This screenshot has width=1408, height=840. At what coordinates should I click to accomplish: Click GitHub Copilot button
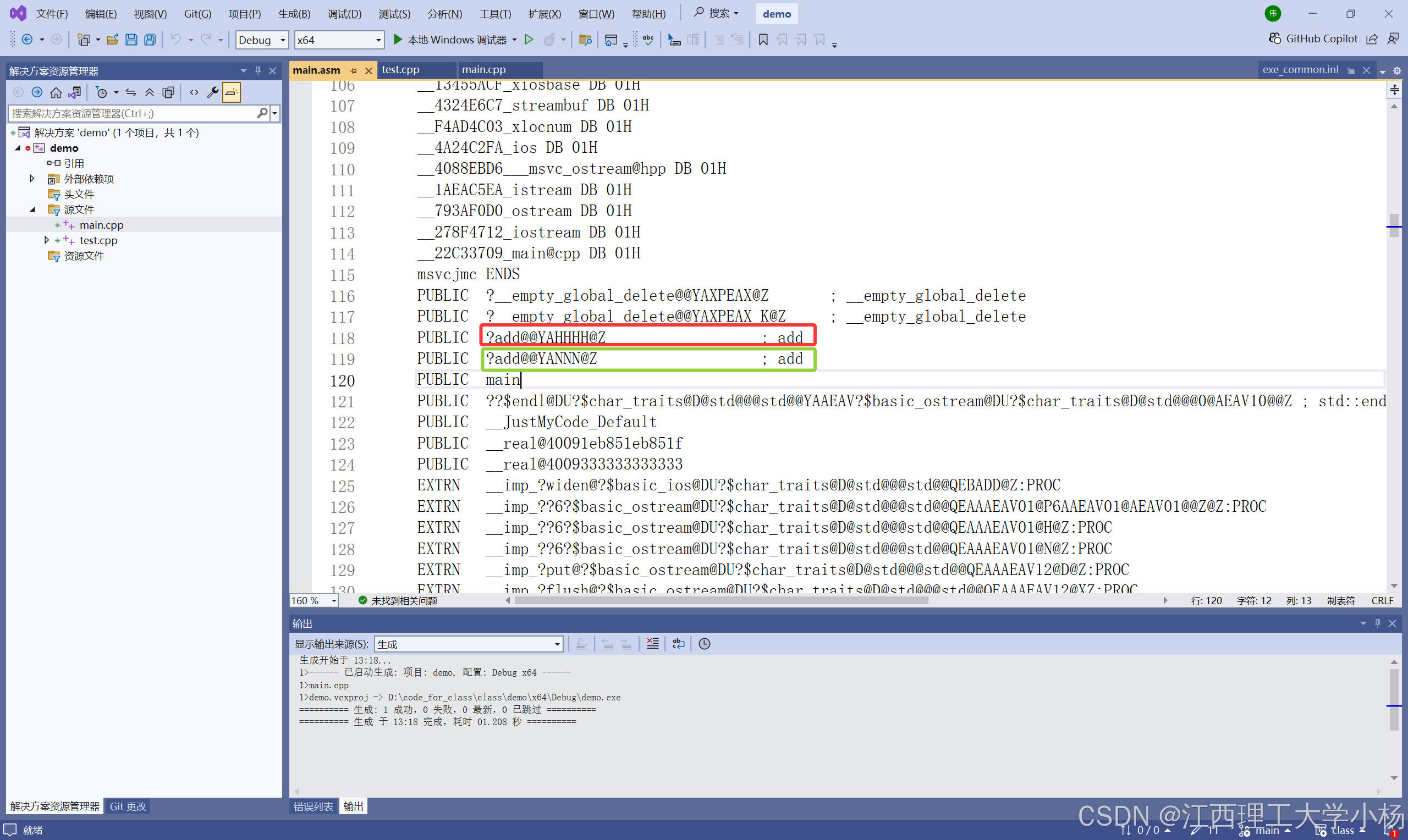(x=1313, y=38)
